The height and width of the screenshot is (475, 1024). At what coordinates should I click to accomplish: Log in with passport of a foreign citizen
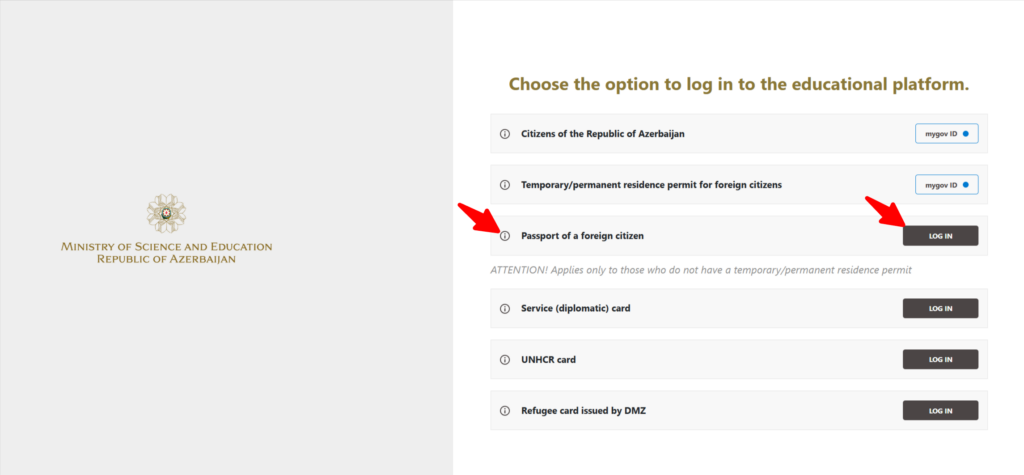tap(940, 236)
